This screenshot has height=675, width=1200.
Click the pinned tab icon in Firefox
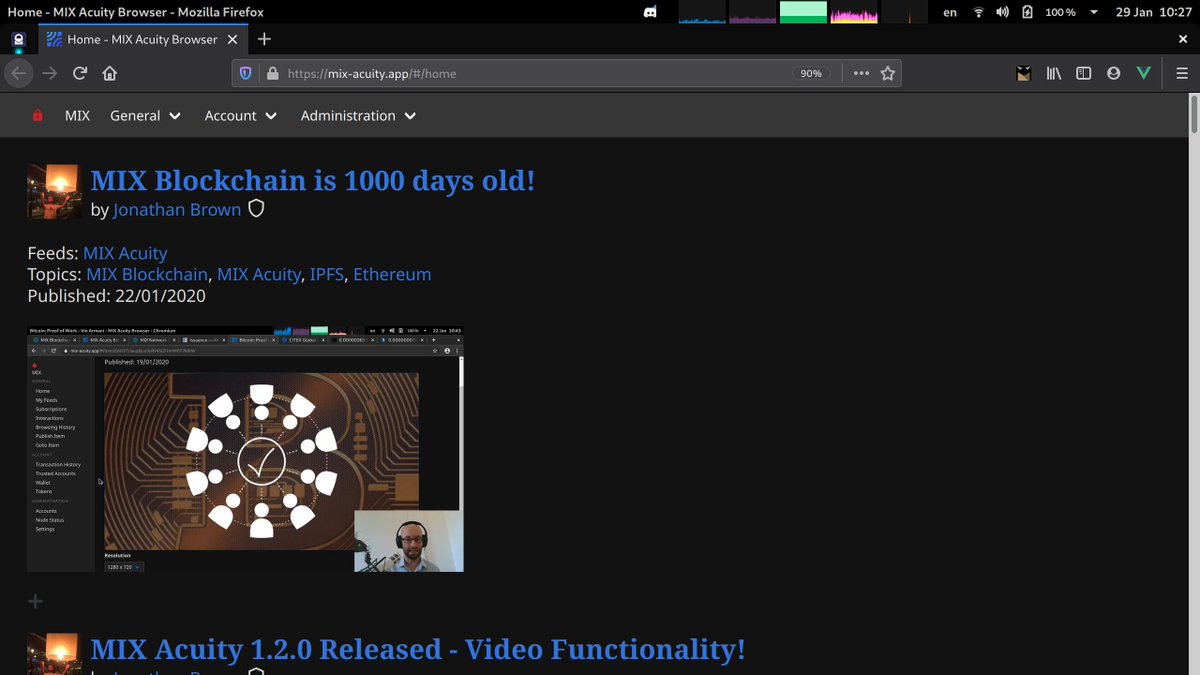[x=18, y=39]
